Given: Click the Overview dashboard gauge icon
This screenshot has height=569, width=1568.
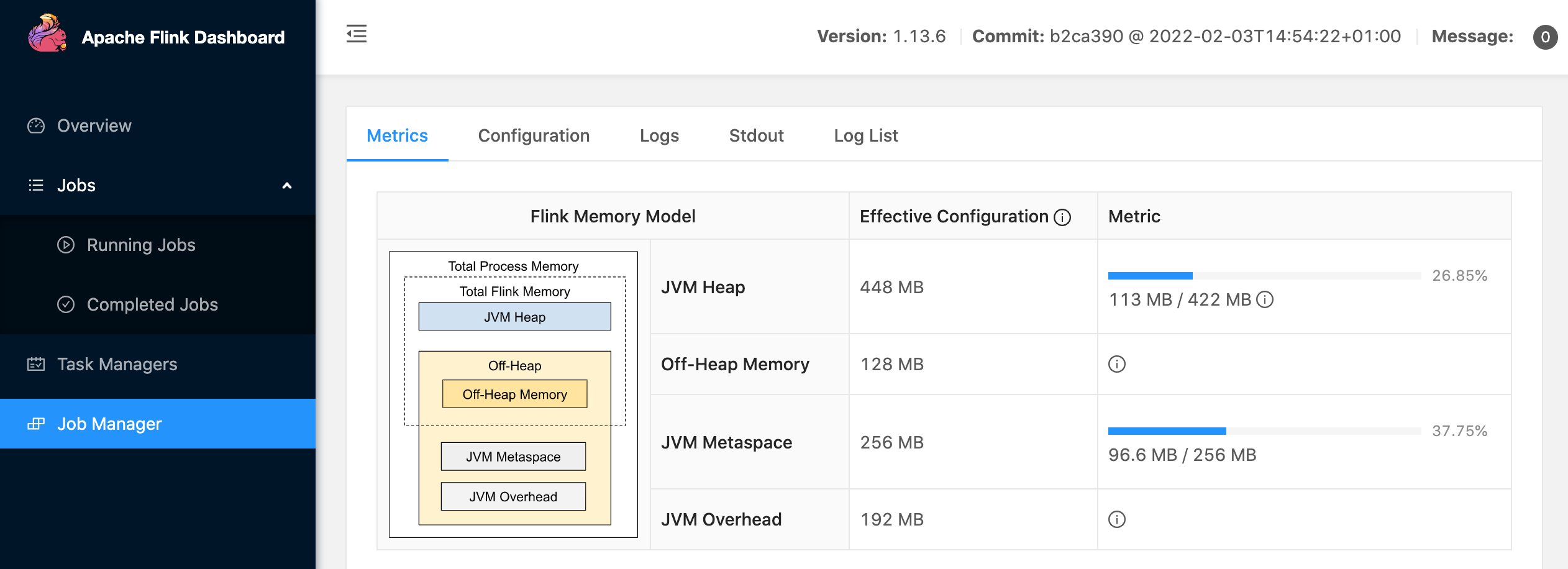Looking at the screenshot, I should pos(36,125).
